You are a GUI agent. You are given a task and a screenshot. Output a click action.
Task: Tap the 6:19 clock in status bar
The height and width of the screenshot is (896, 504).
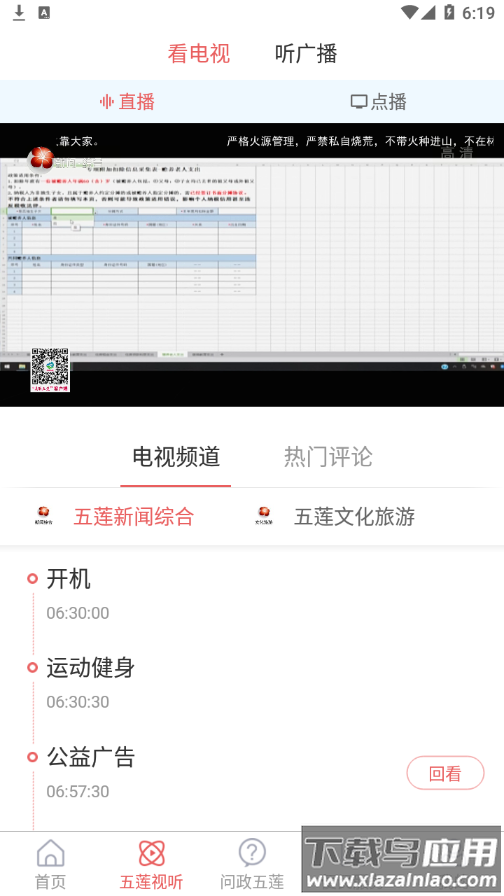coord(478,13)
